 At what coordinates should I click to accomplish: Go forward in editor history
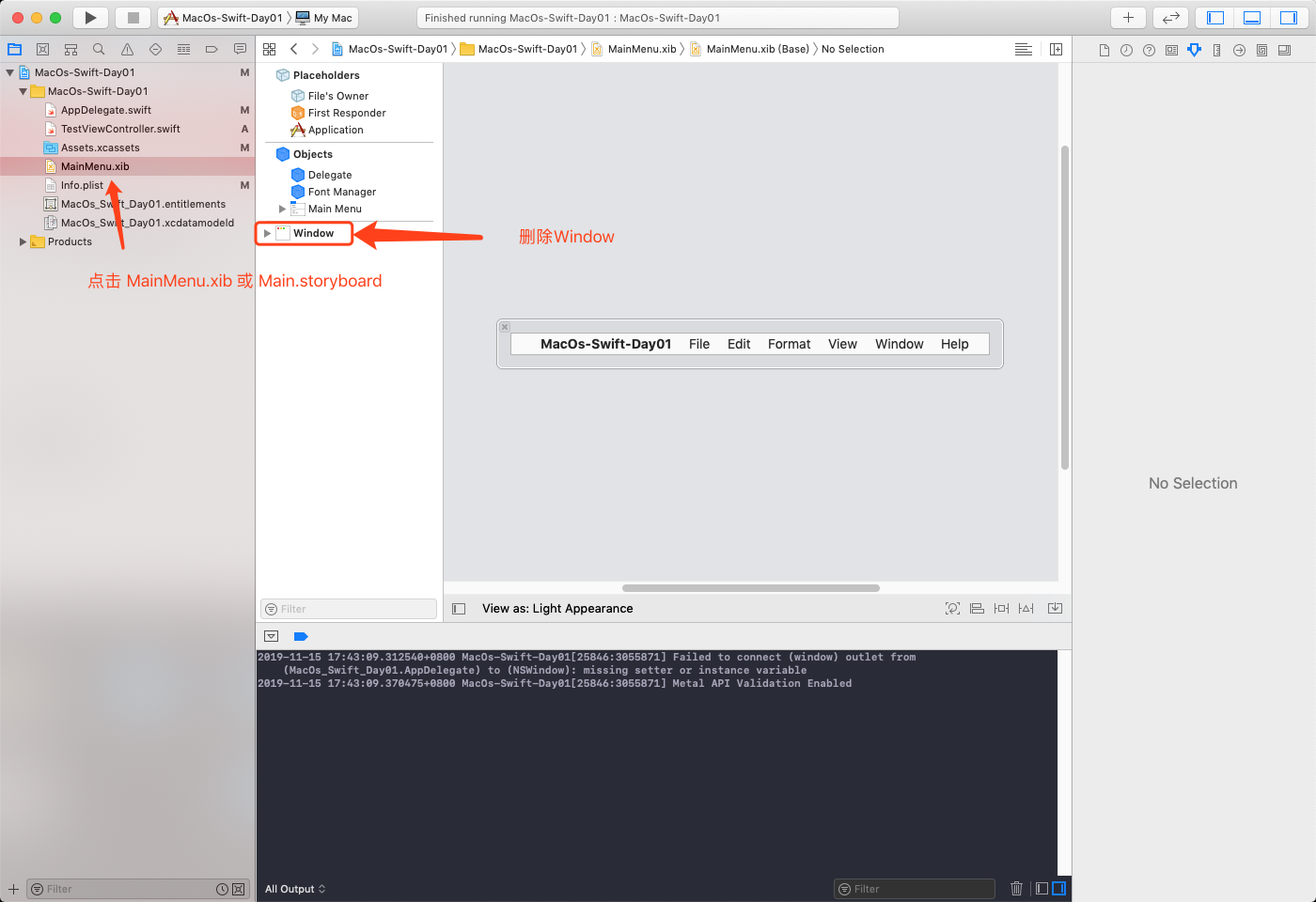point(315,49)
